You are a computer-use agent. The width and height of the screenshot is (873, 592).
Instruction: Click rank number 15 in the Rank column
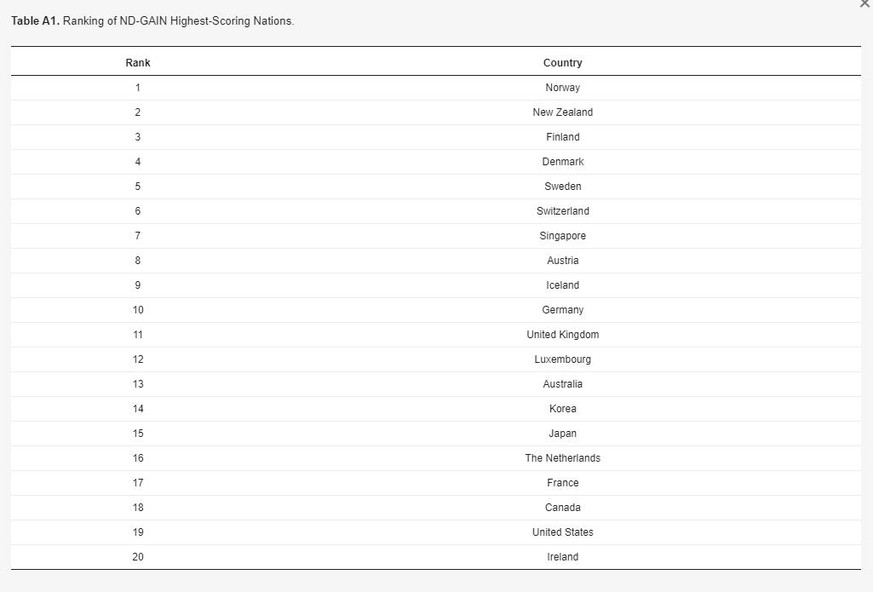[x=138, y=433]
